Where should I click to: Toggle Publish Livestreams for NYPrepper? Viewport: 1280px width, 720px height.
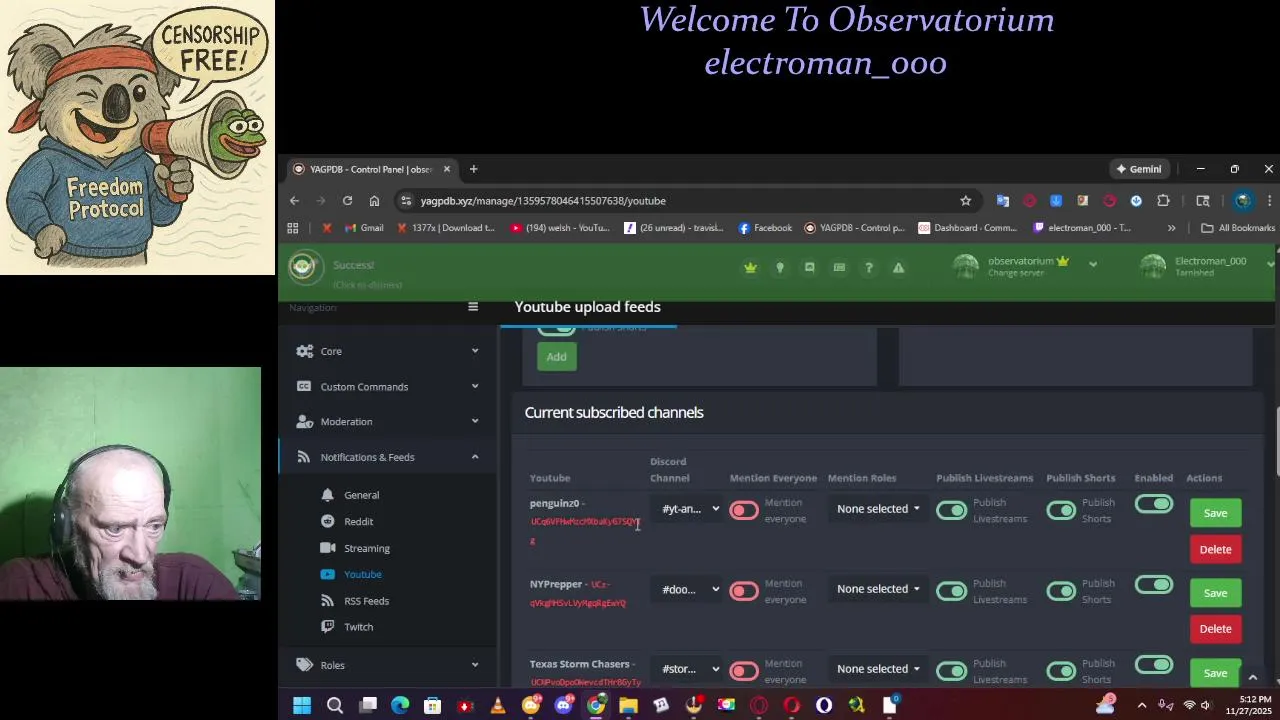point(951,590)
